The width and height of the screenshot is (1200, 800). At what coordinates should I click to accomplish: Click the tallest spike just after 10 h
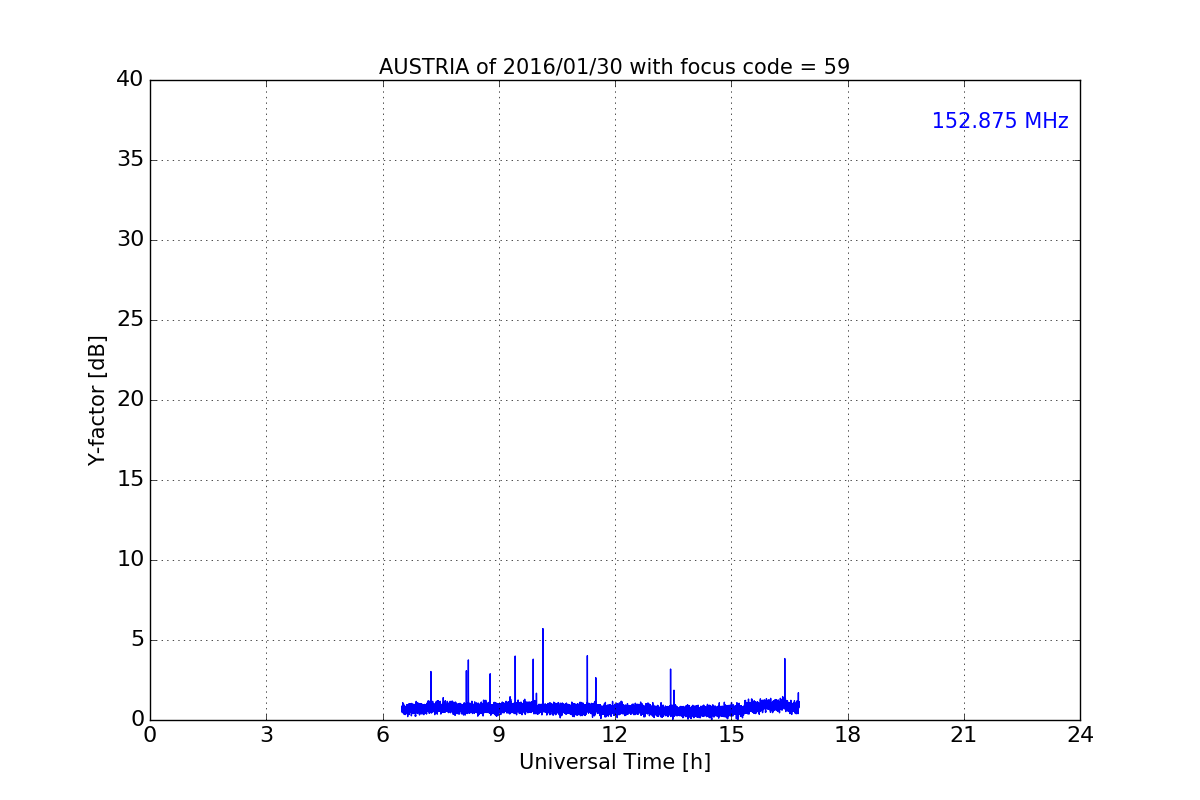pos(543,668)
